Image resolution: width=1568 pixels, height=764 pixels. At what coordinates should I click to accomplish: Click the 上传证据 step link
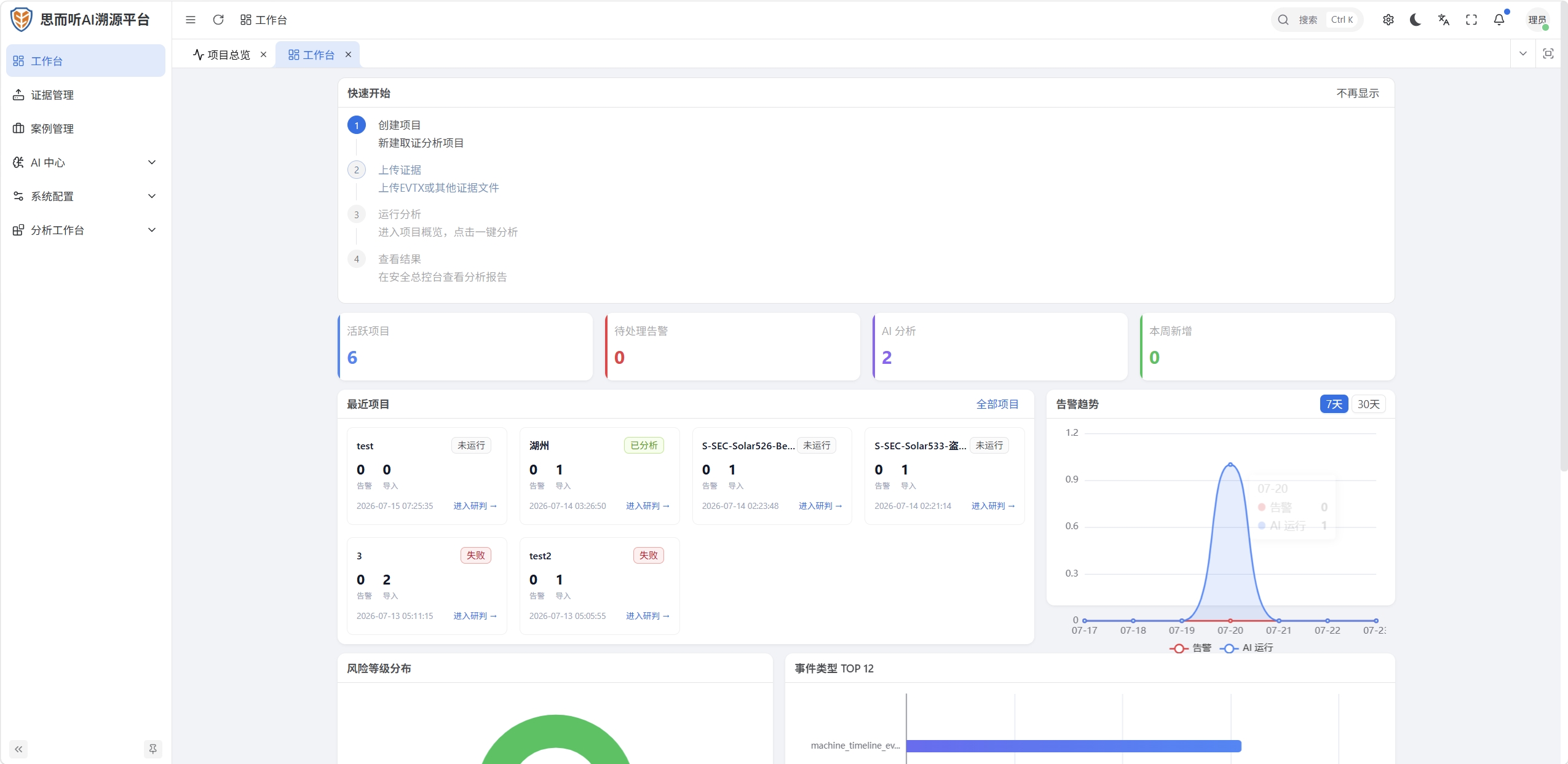[400, 170]
